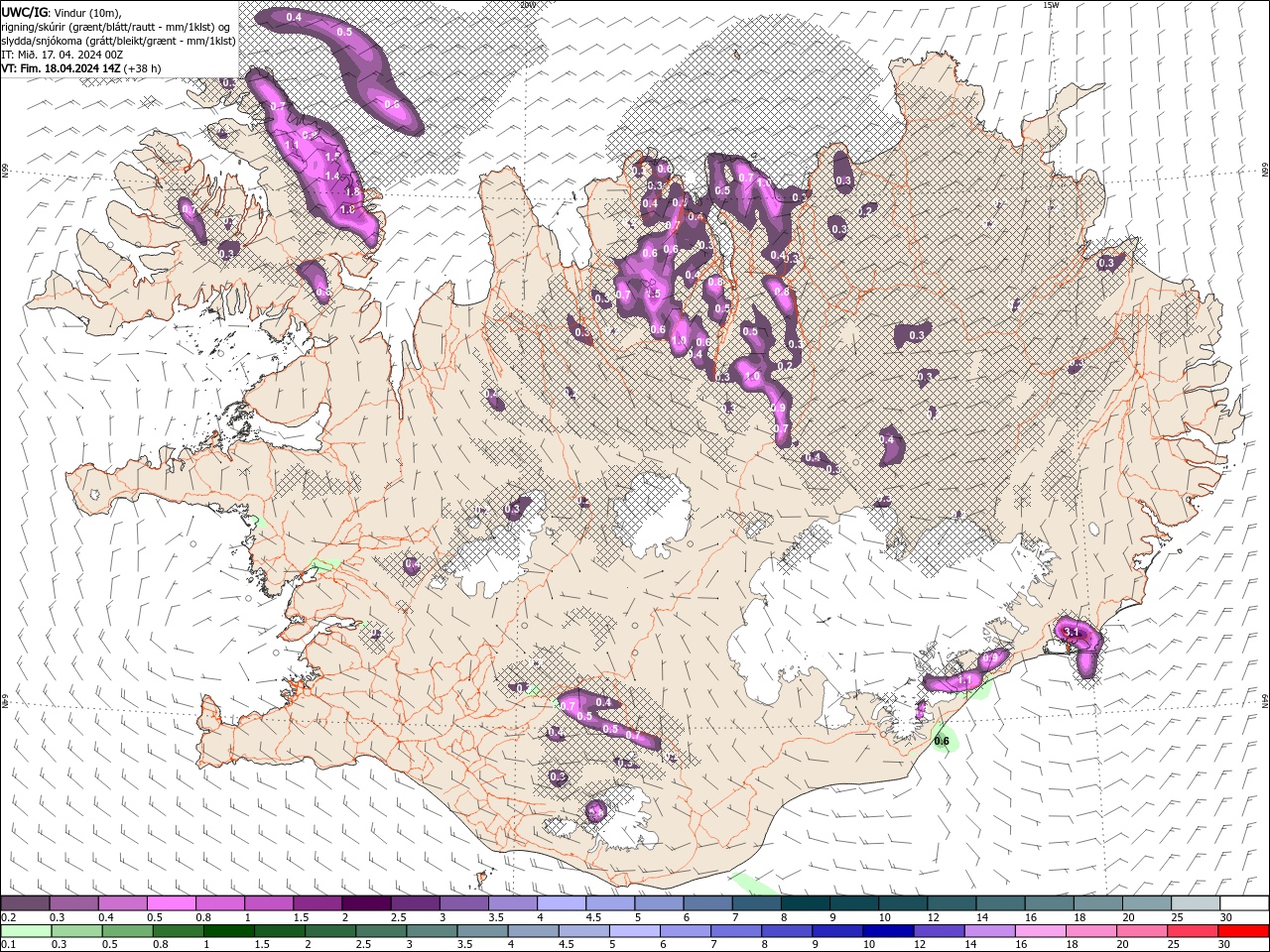Click the '15W' longitude label

(x=1051, y=5)
